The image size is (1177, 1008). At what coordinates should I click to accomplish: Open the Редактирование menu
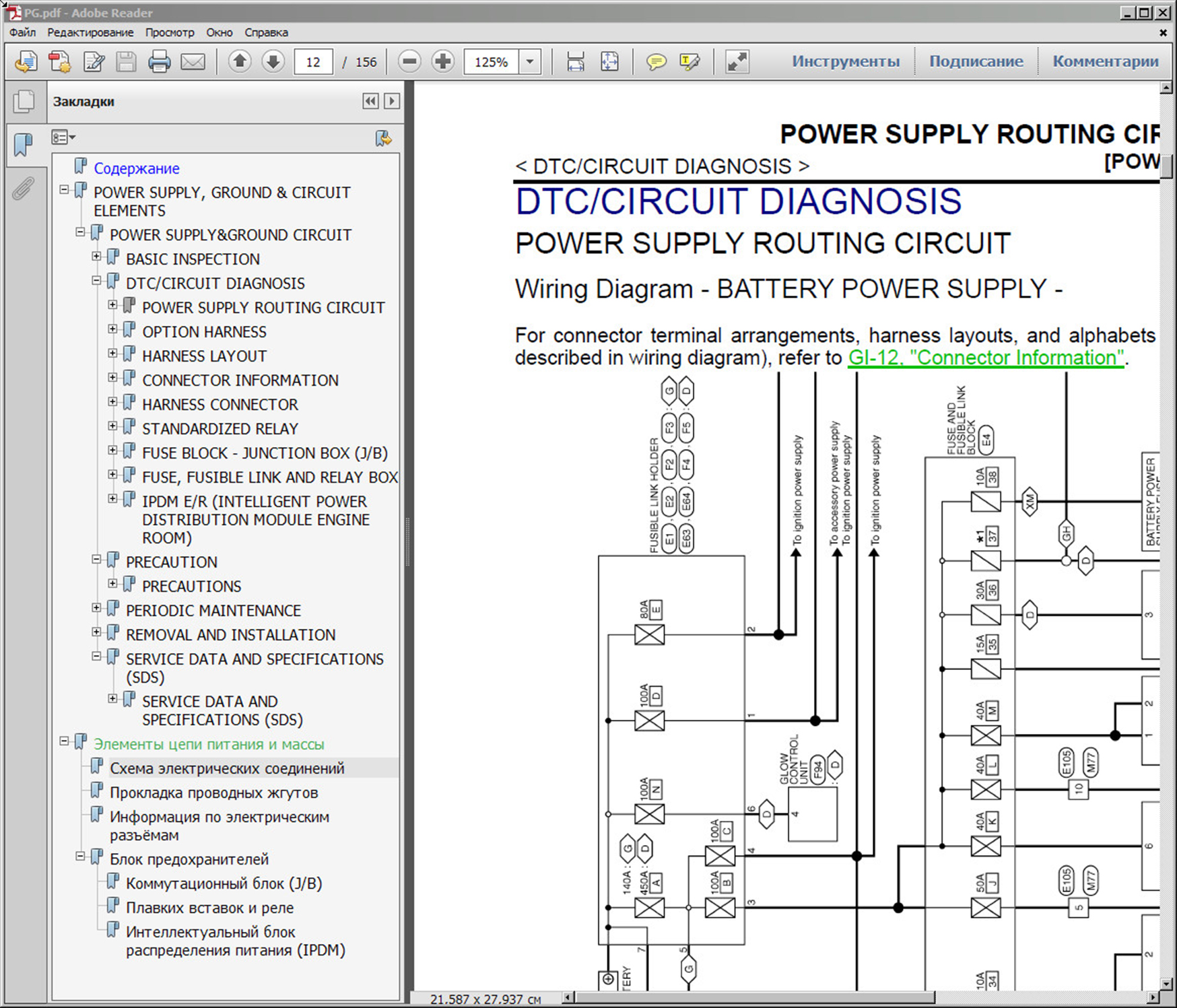click(90, 32)
